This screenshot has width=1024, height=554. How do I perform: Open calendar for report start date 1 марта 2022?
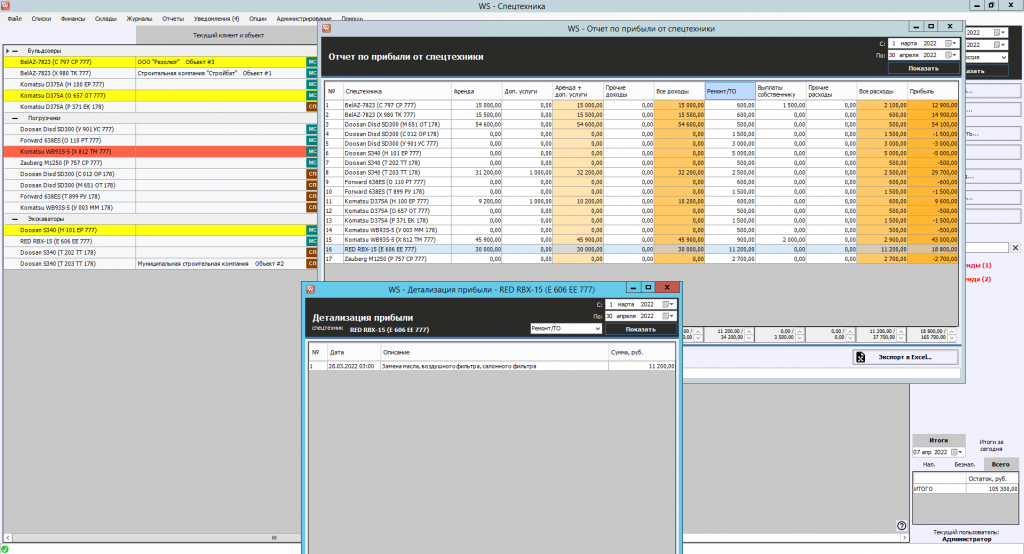(949, 43)
